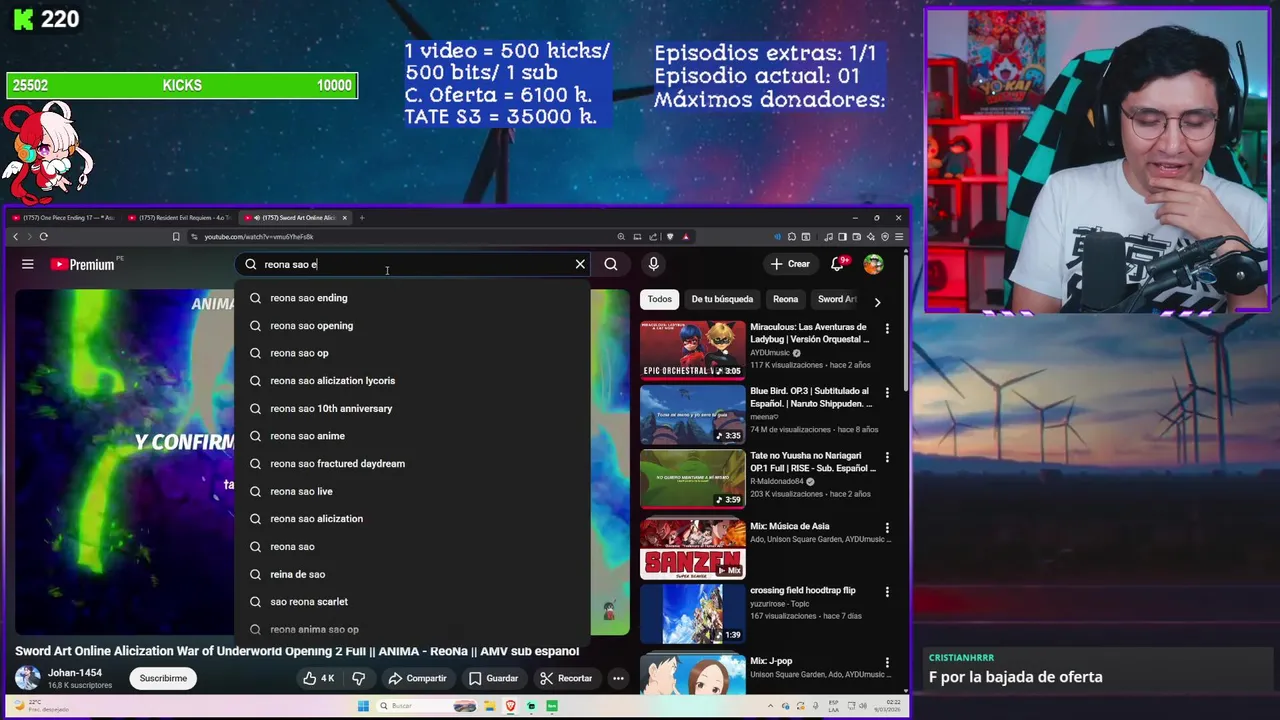Viewport: 1280px width, 720px height.
Task: Open the YouTube account avatar menu
Action: (x=874, y=264)
